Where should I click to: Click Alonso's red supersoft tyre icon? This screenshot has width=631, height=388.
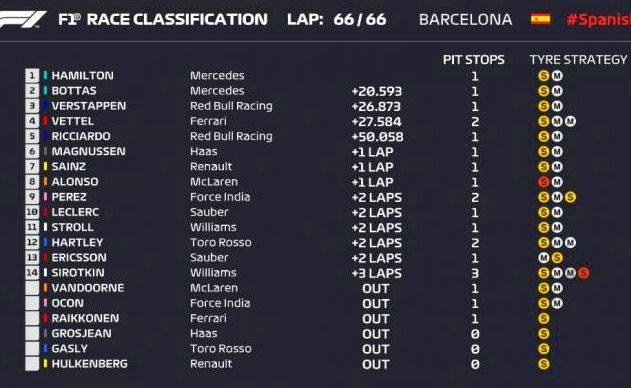click(544, 182)
